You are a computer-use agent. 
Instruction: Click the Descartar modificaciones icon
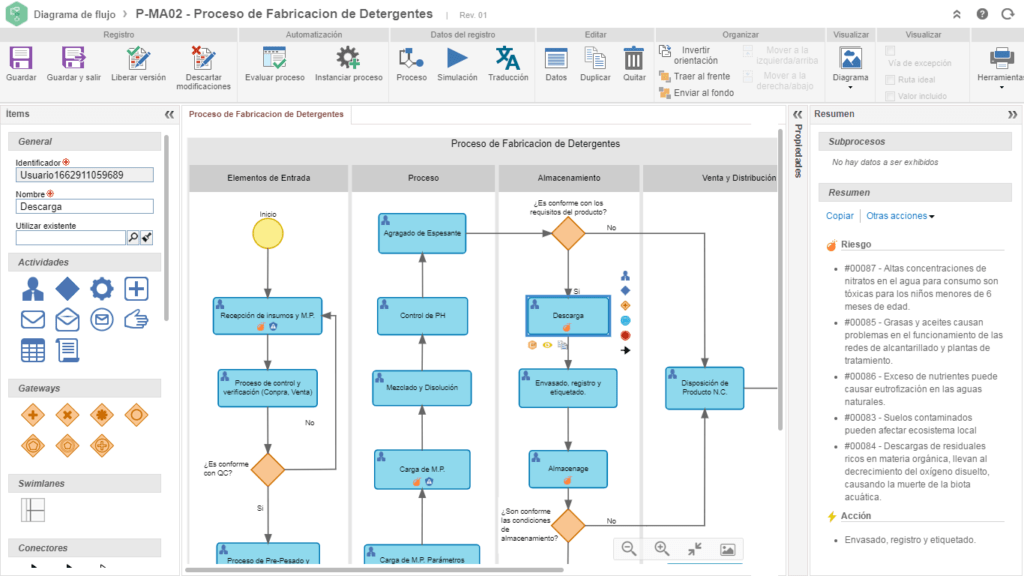tap(203, 58)
